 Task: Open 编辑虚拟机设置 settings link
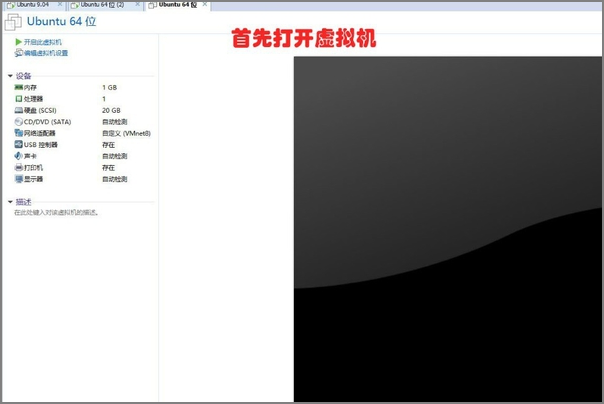tap(46, 53)
